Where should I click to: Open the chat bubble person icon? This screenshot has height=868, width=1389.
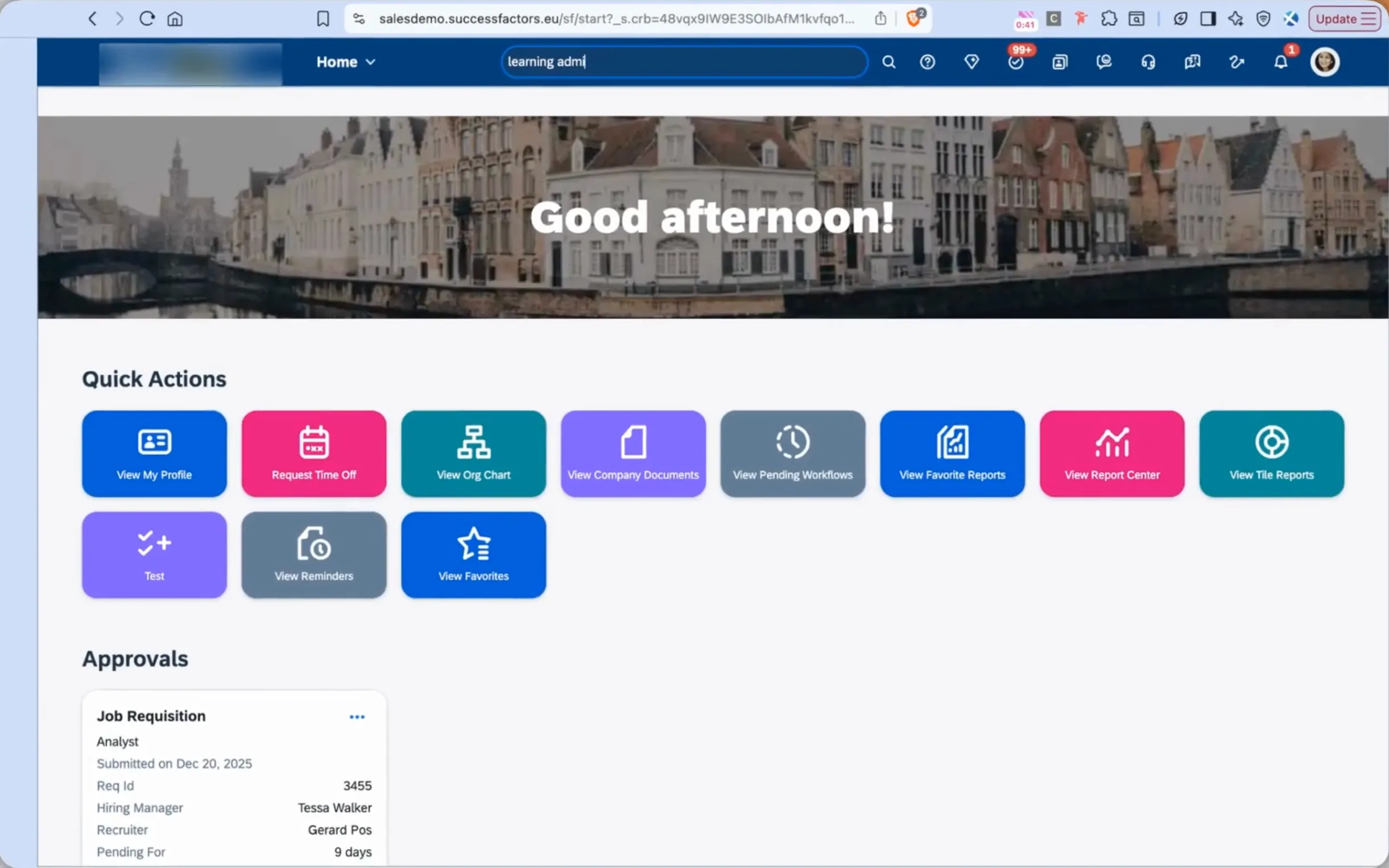1103,62
